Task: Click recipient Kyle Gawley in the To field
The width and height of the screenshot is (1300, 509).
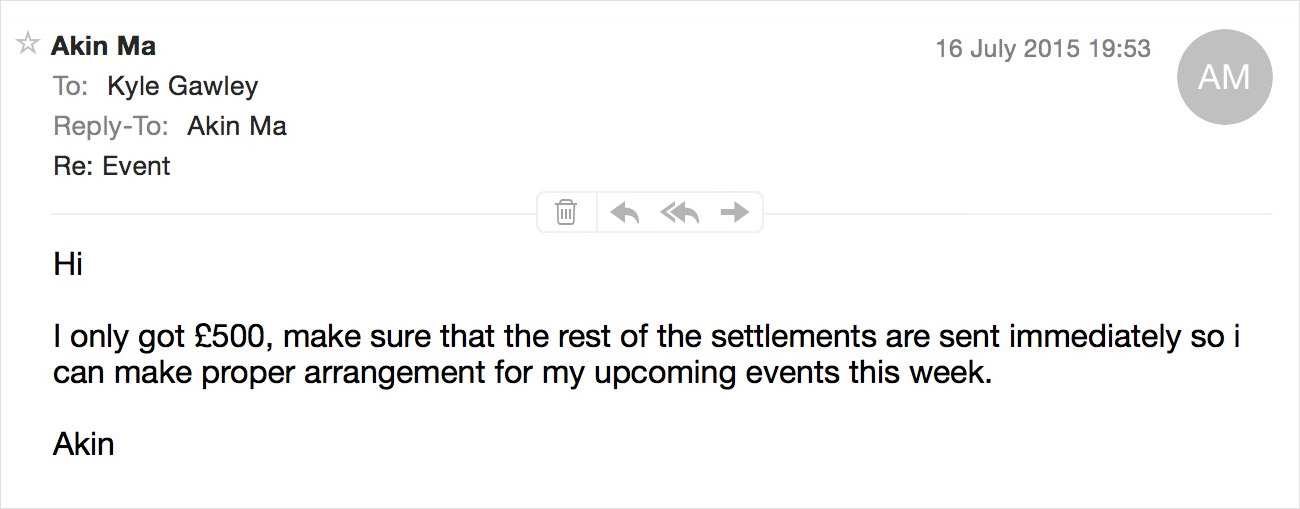Action: coord(183,87)
